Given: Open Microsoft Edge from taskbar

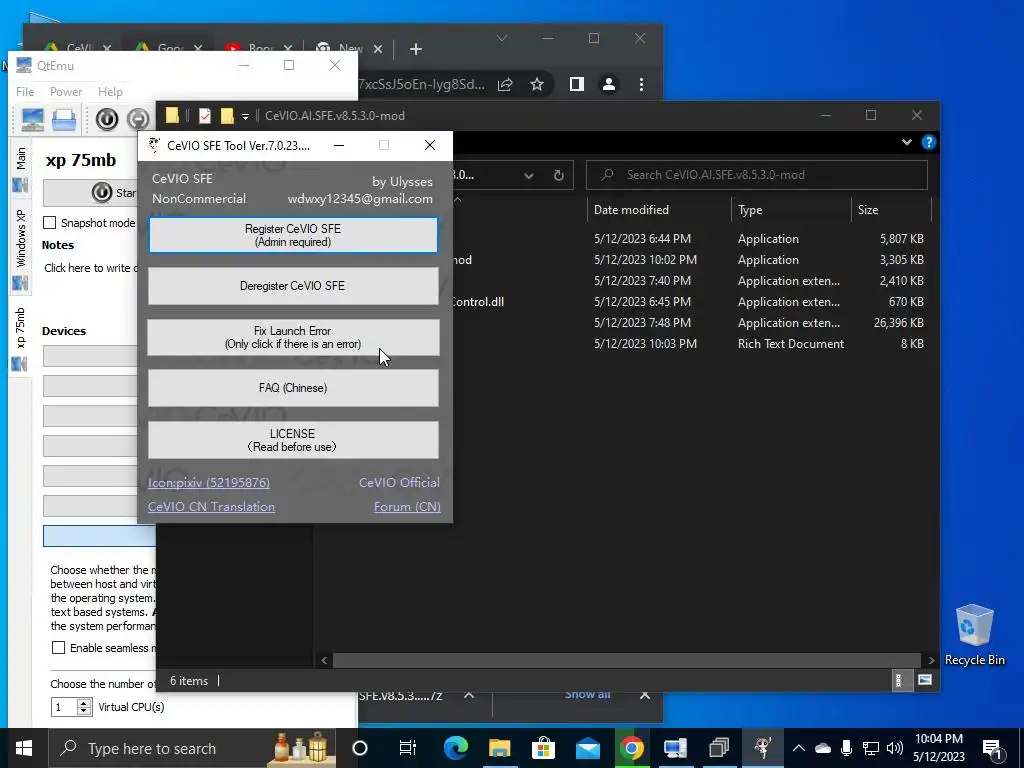Looking at the screenshot, I should (x=455, y=748).
